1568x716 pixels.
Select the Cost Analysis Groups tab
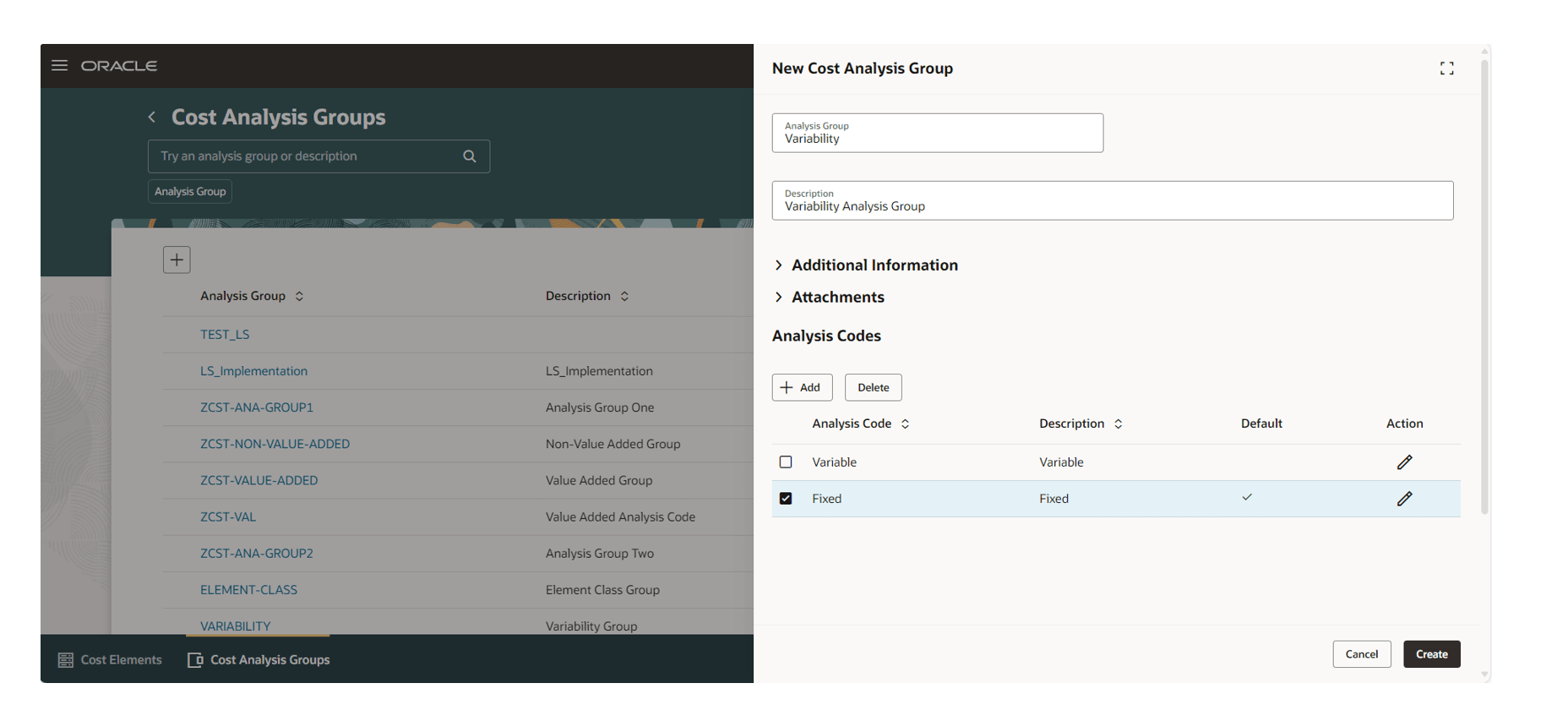259,660
